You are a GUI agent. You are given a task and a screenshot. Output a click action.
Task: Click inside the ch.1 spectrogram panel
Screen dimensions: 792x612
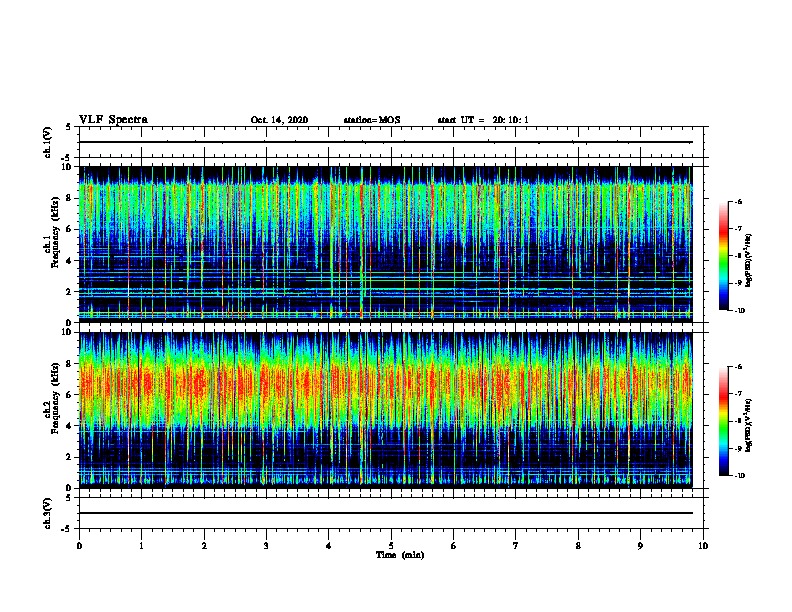tap(385, 244)
